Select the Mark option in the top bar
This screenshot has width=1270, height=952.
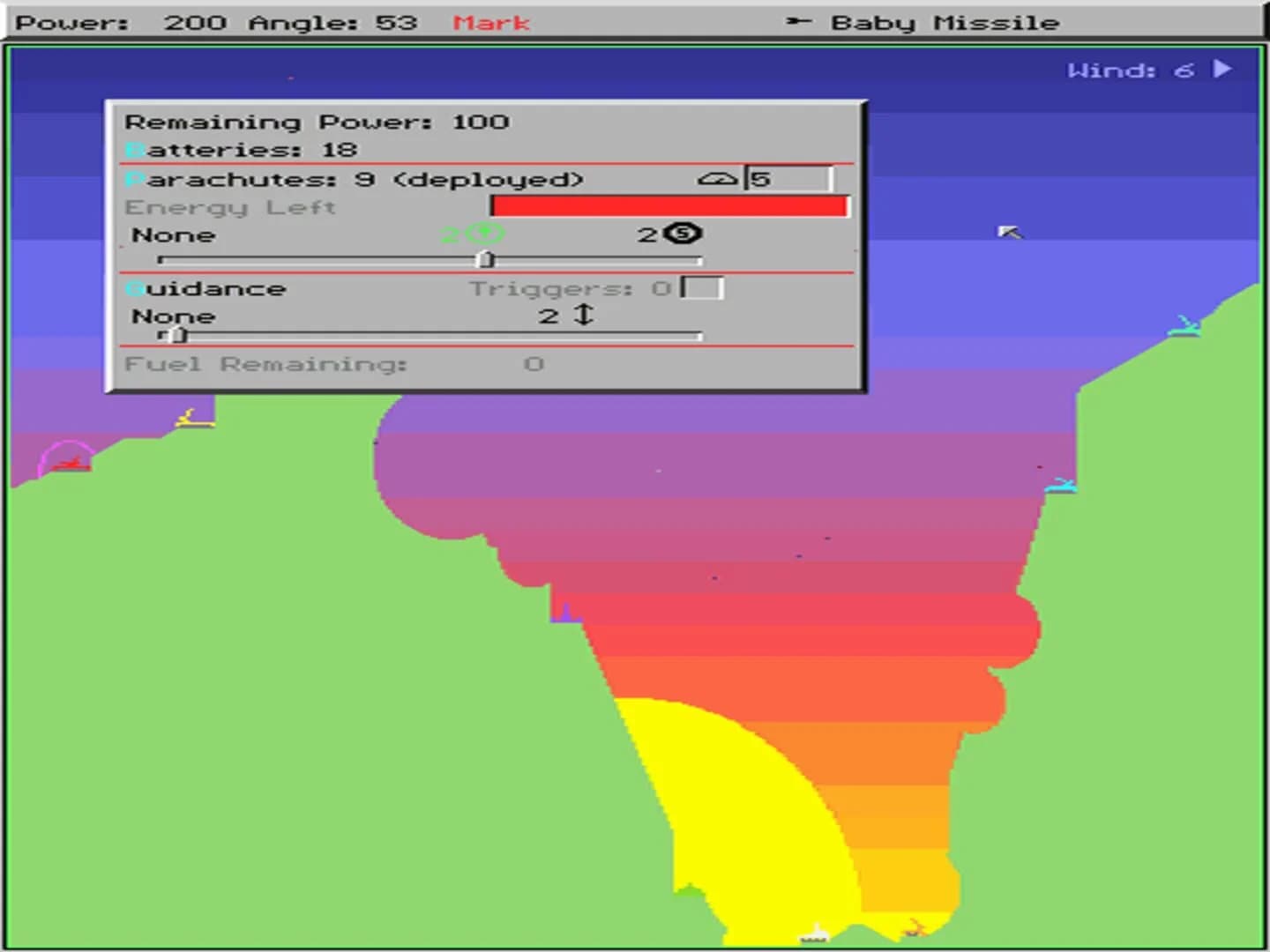(490, 22)
